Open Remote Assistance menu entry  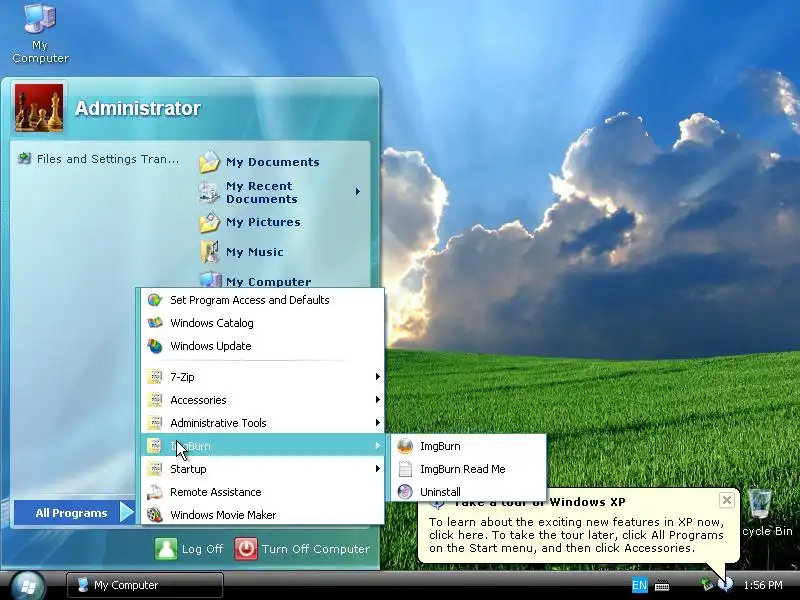click(x=262, y=492)
